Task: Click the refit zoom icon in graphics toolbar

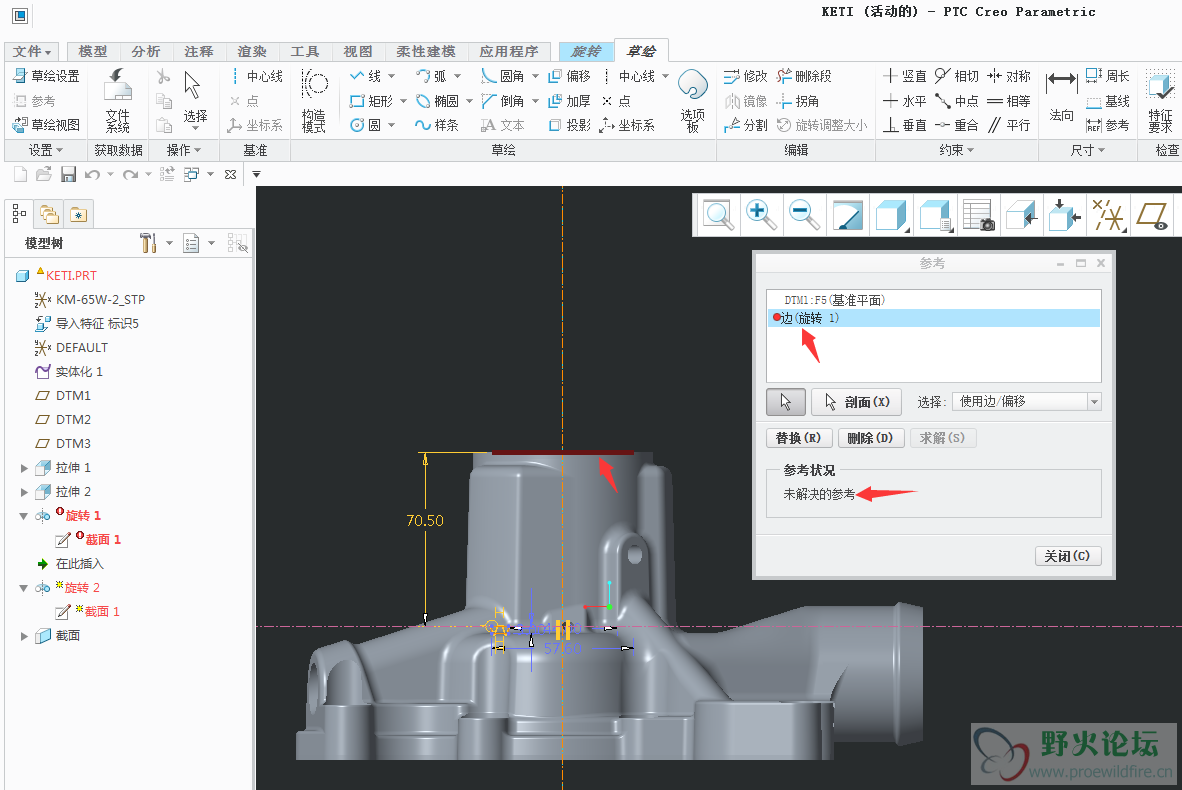Action: click(x=718, y=215)
